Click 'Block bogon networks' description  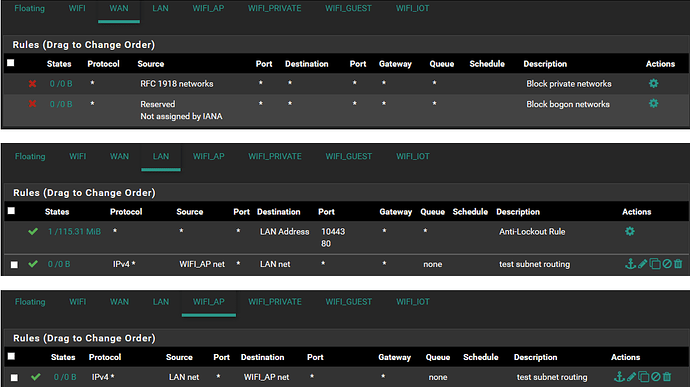click(568, 104)
